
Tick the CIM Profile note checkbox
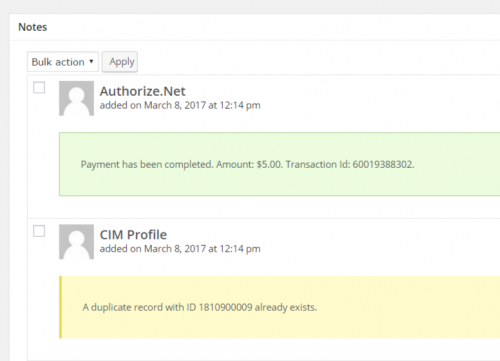click(x=39, y=231)
